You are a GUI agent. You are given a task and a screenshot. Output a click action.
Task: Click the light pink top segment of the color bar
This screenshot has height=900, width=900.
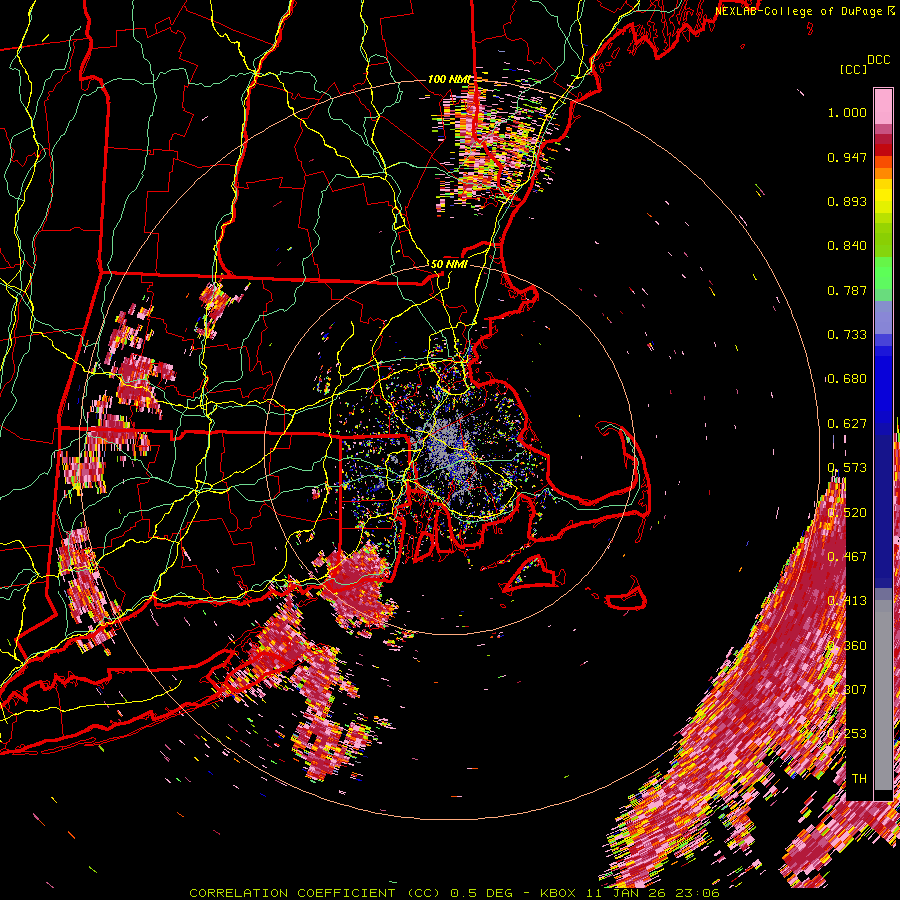[x=883, y=106]
